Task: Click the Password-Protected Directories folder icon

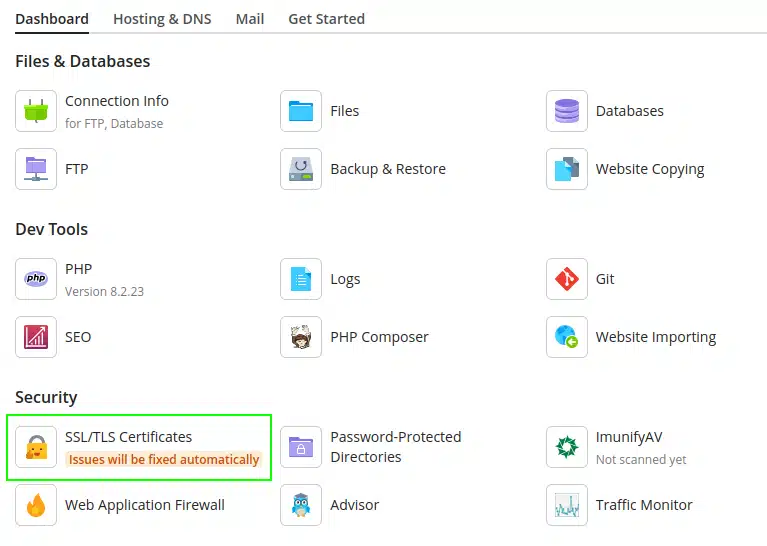Action: coord(301,447)
